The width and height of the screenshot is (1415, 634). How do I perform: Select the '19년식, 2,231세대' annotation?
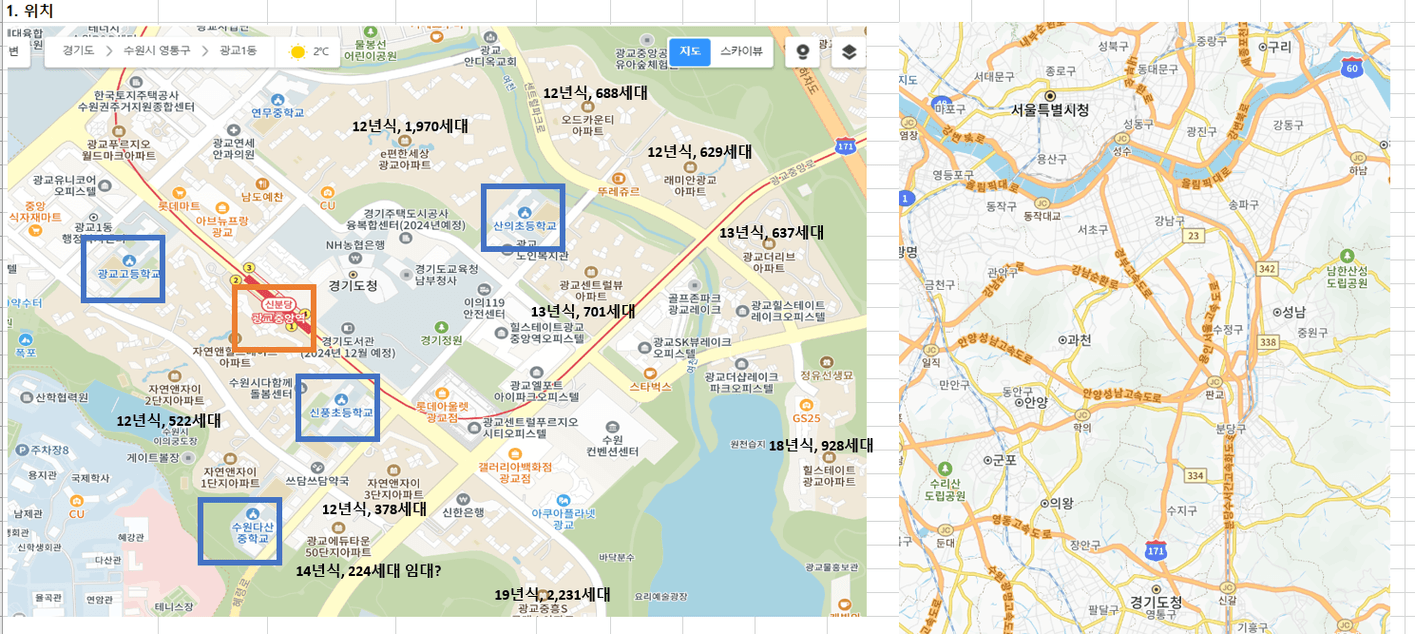(553, 594)
